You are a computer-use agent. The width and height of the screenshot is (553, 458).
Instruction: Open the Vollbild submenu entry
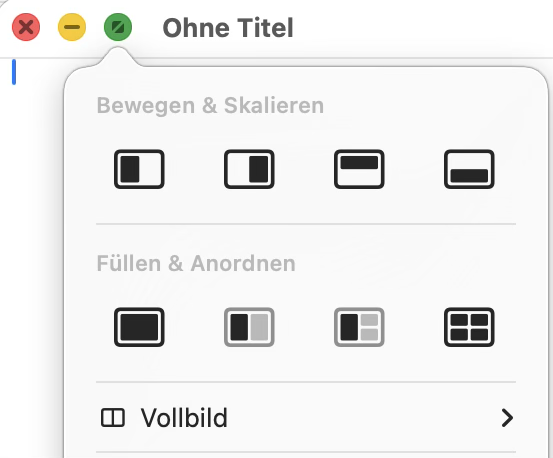click(306, 418)
